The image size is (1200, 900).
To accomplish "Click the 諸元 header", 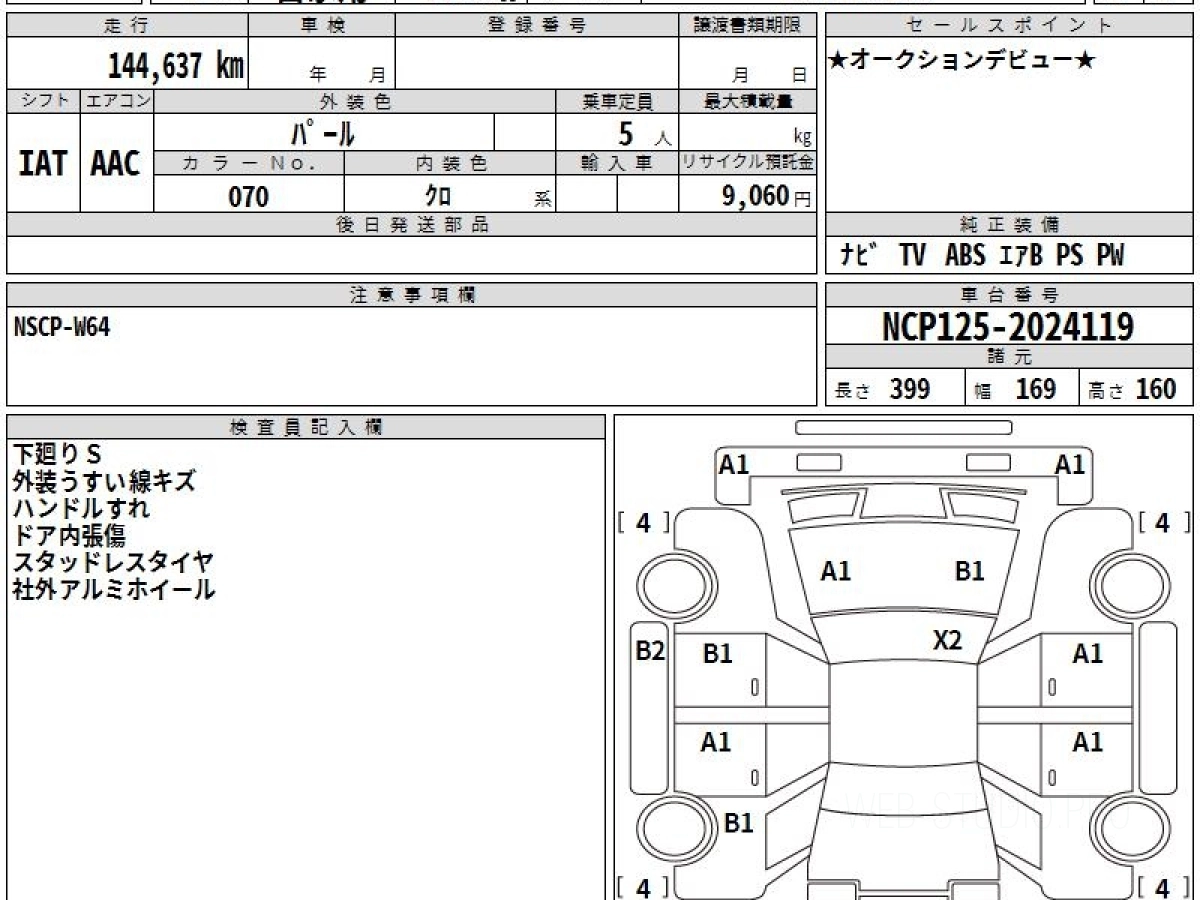I will coord(1009,357).
